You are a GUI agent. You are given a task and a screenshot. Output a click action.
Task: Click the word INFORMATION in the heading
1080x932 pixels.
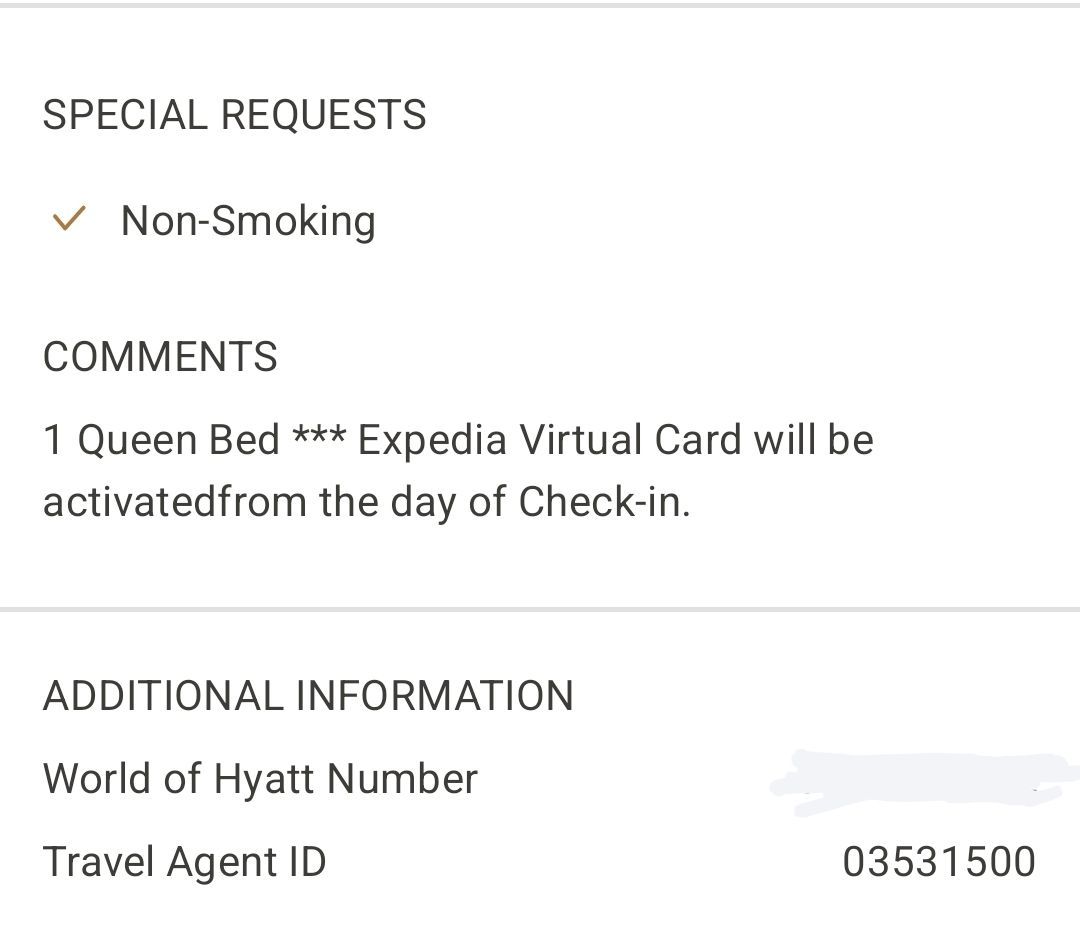[435, 695]
